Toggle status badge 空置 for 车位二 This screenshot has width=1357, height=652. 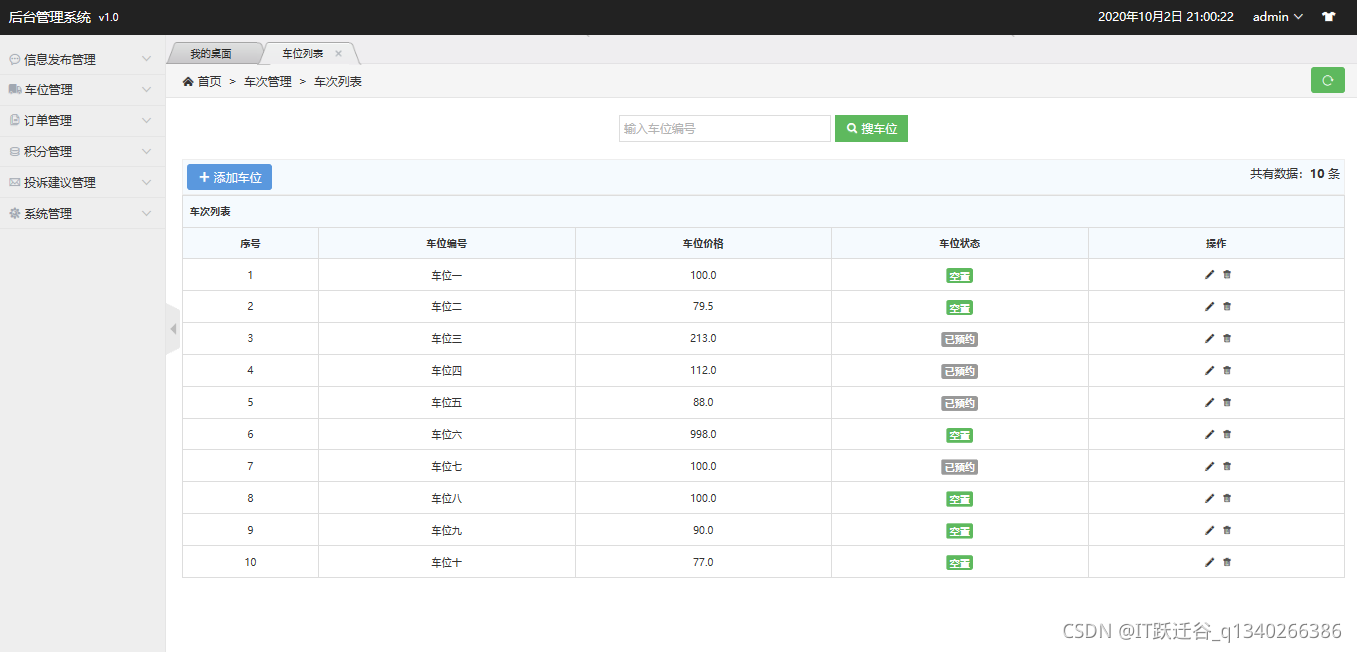[959, 308]
